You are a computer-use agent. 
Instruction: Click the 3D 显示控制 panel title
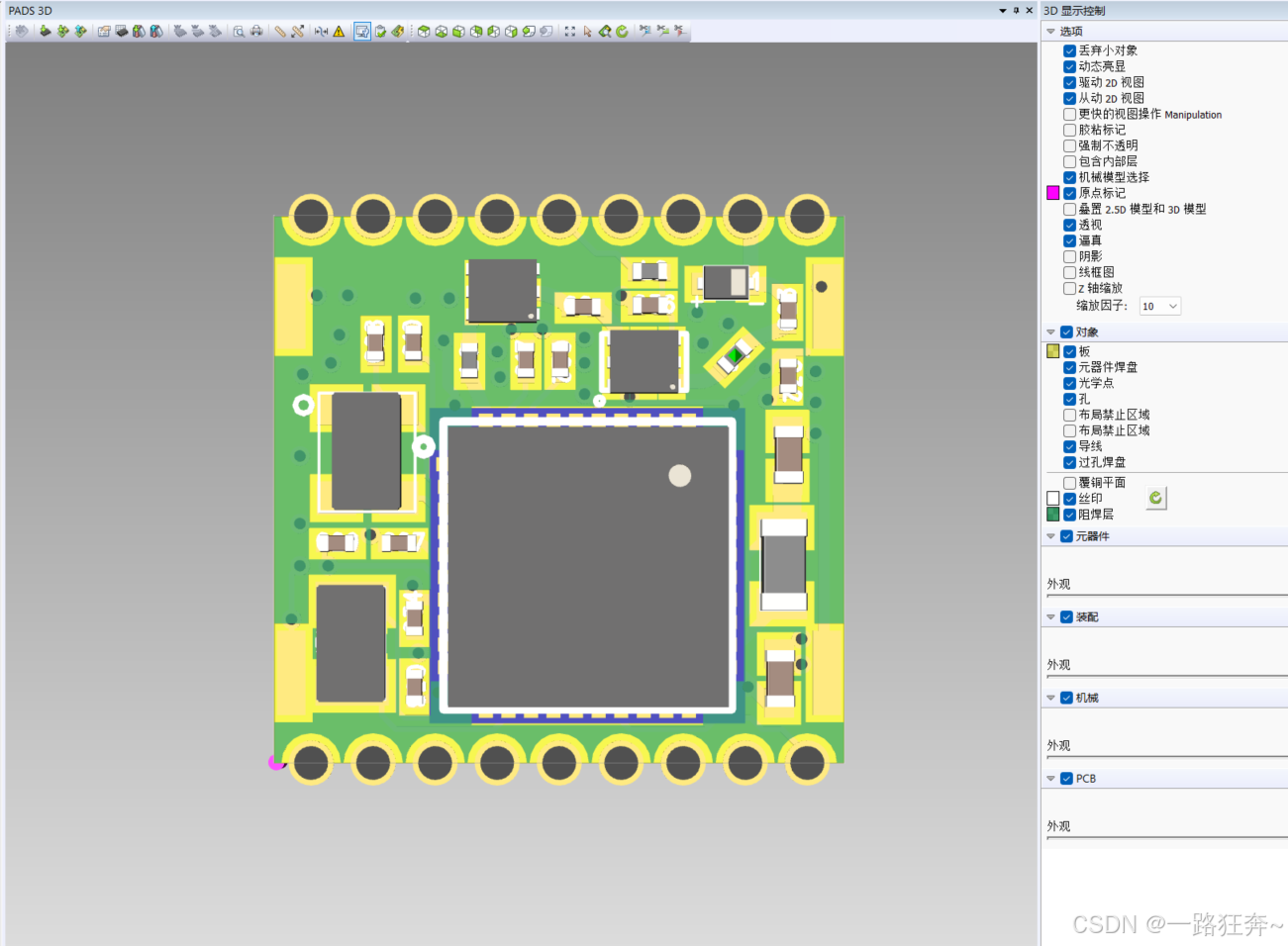[x=1074, y=11]
